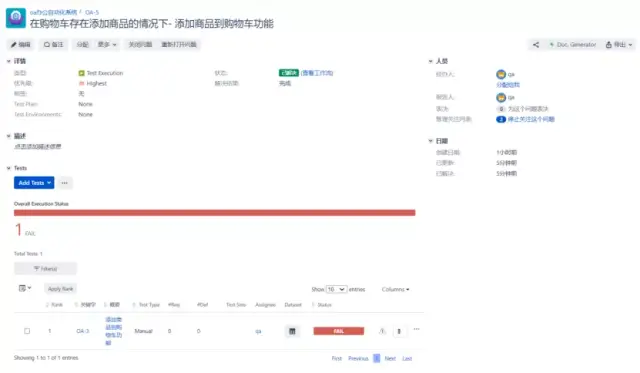Click the Dataset icon in the test row

292,331
